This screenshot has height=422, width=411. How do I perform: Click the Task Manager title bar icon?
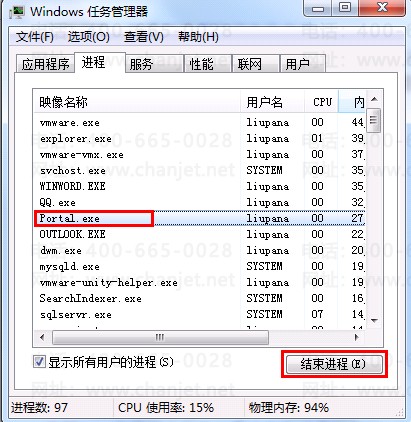17,11
